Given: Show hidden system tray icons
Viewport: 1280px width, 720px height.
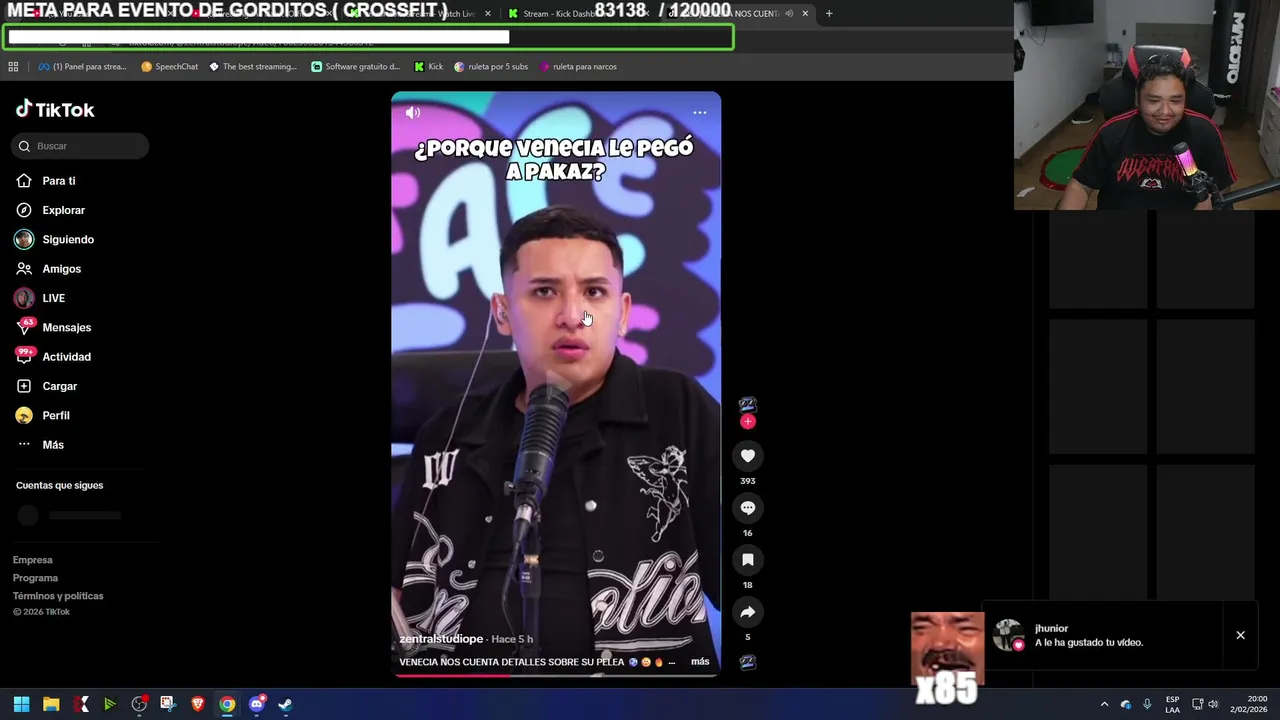Looking at the screenshot, I should (1104, 704).
